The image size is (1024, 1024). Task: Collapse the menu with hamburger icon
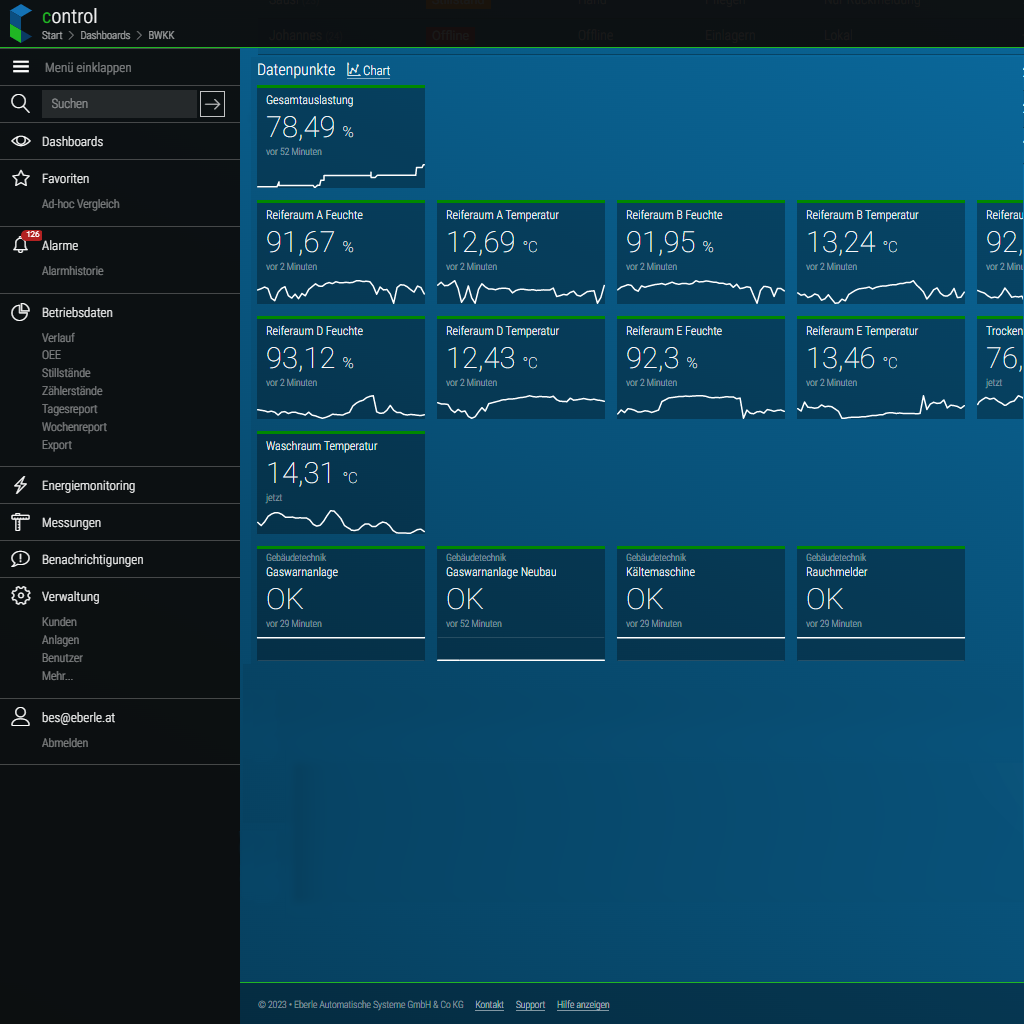pos(21,67)
